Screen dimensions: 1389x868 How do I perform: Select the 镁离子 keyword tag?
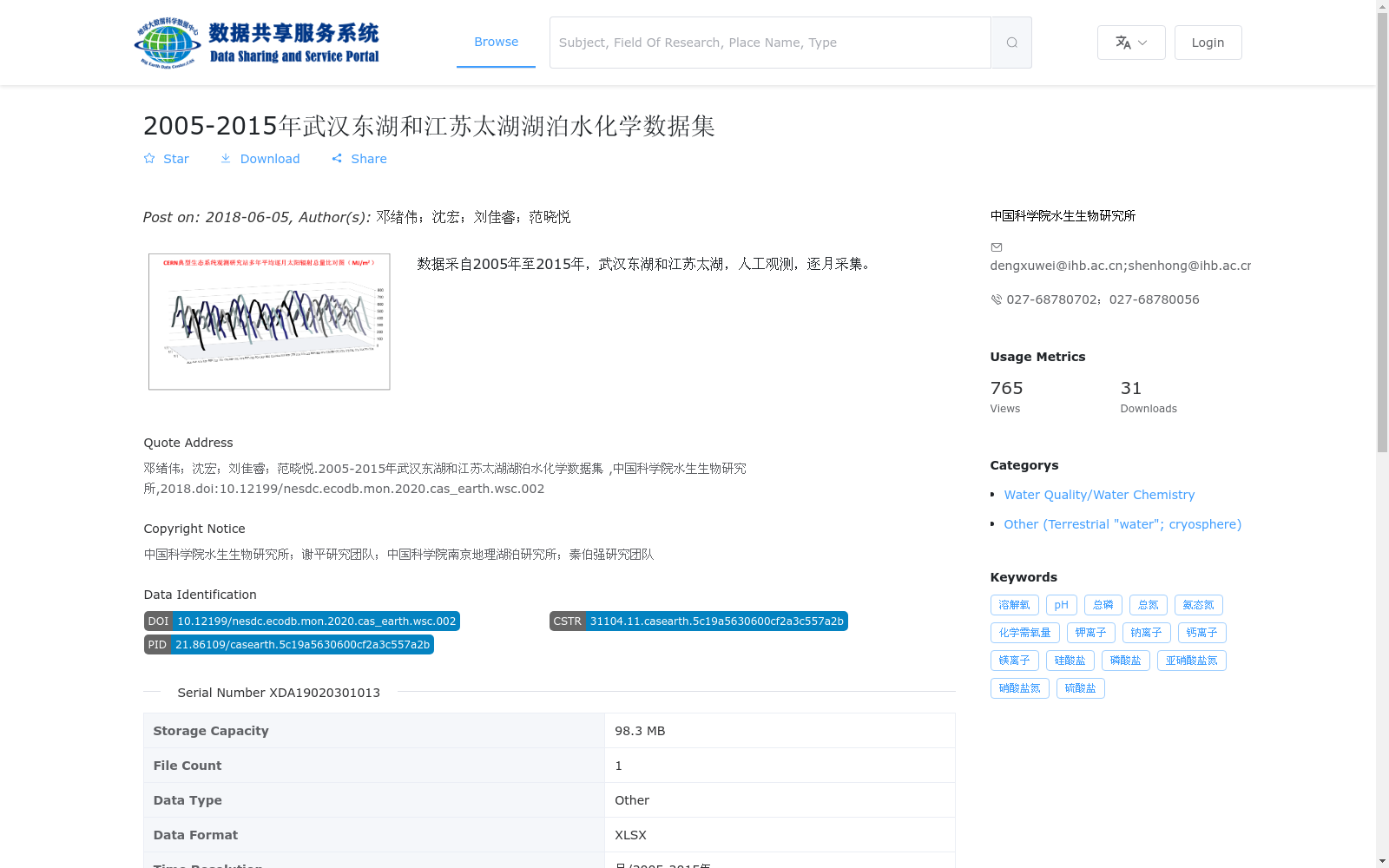click(x=1014, y=661)
